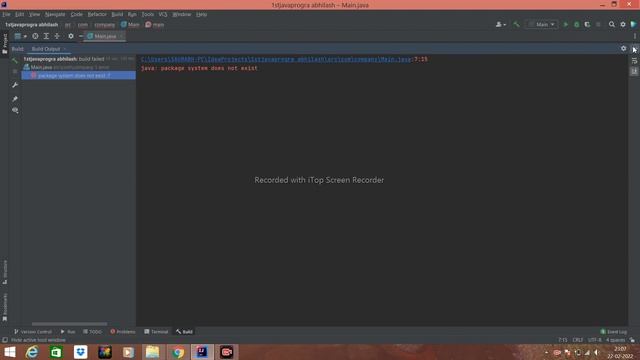Select the Build Output tab
The width and height of the screenshot is (640, 360).
(46, 49)
